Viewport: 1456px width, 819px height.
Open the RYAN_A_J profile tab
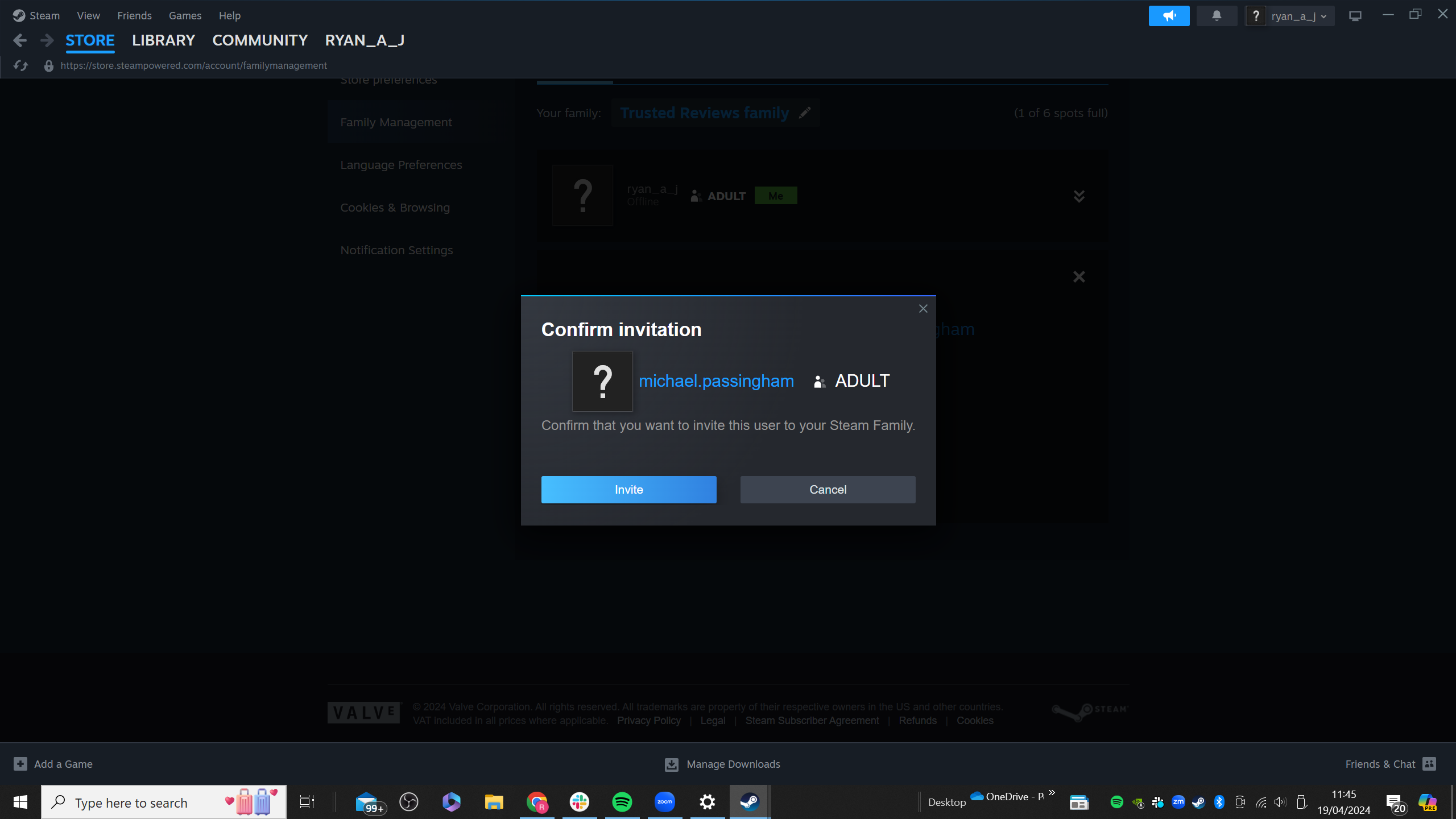(x=365, y=40)
